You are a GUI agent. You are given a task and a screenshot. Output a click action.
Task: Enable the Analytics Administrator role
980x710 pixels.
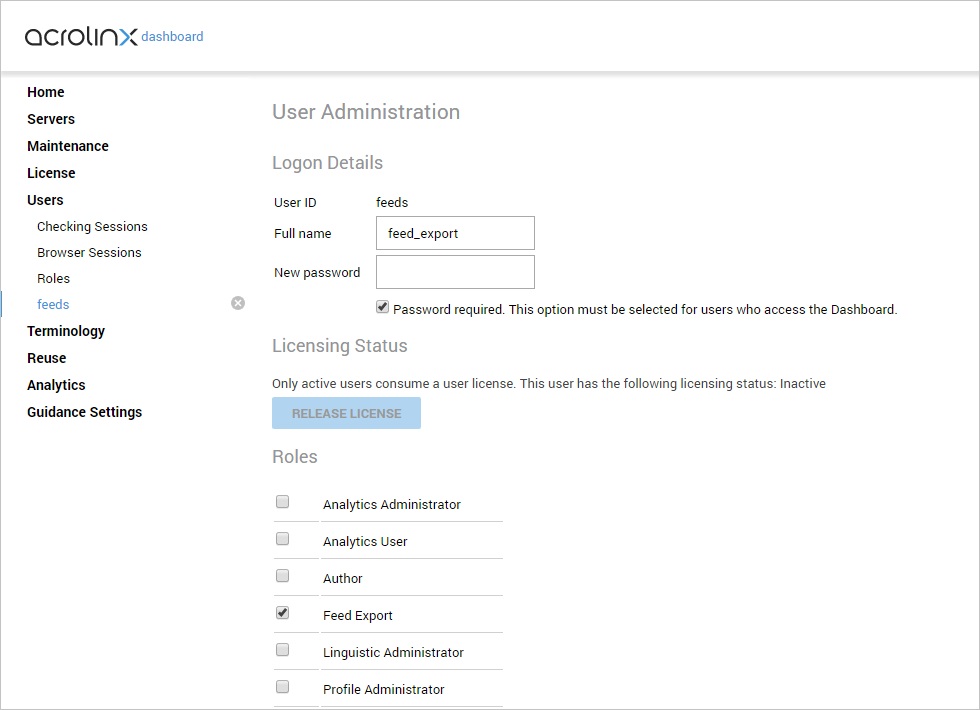282,502
